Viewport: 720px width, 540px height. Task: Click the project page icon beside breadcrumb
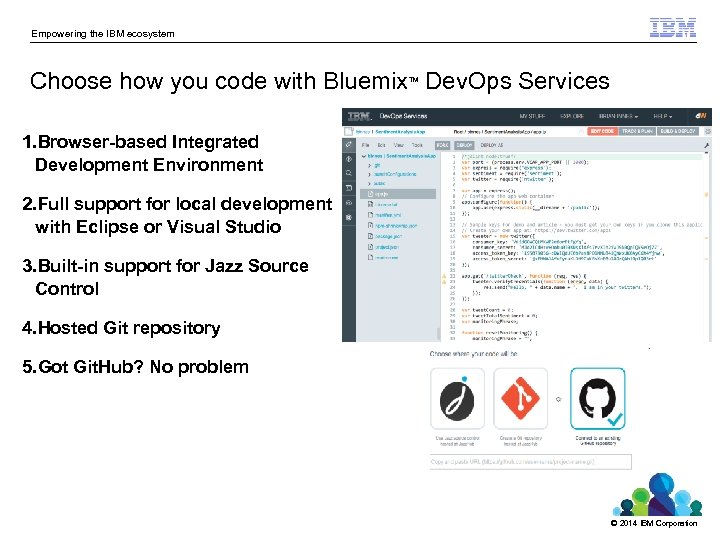point(349,131)
